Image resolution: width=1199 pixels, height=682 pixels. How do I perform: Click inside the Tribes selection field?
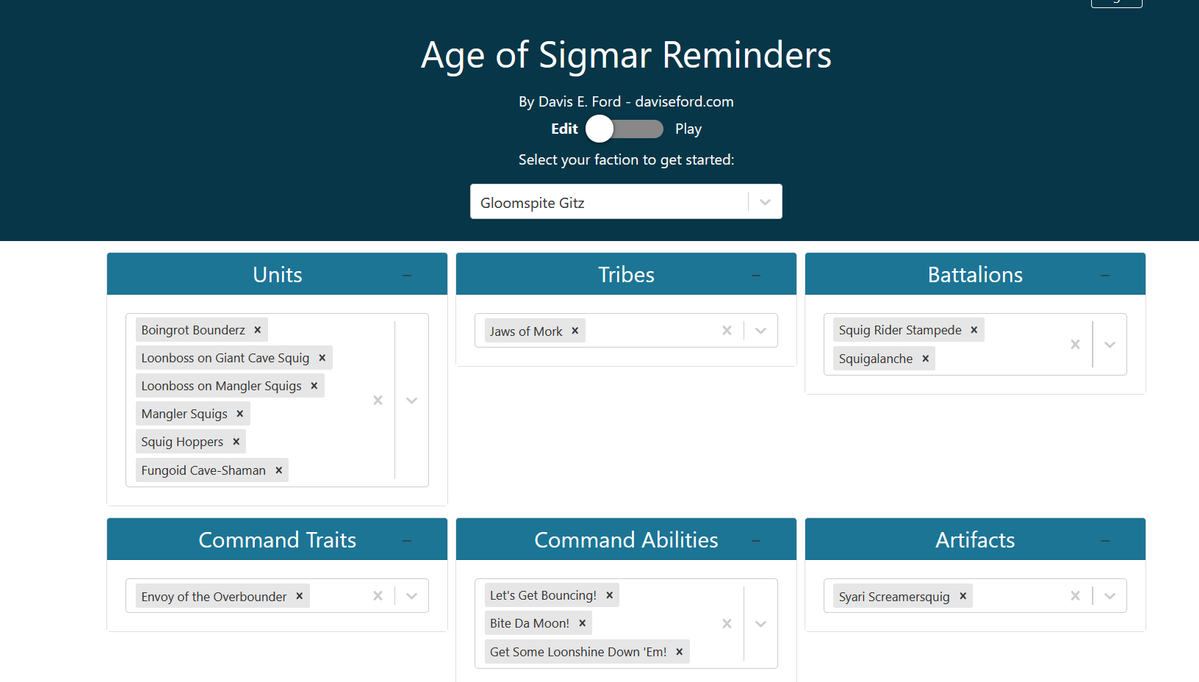(x=650, y=330)
